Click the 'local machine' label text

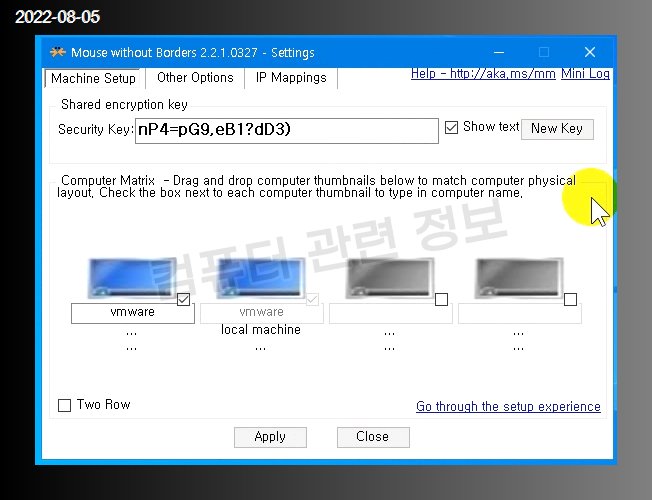[261, 329]
